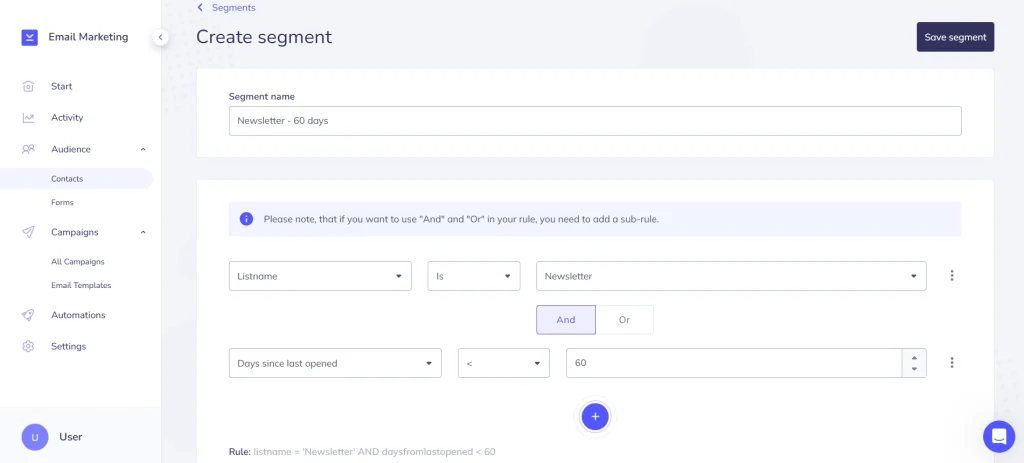1024x463 pixels.
Task: Click the User name at the bottom
Action: click(x=71, y=437)
